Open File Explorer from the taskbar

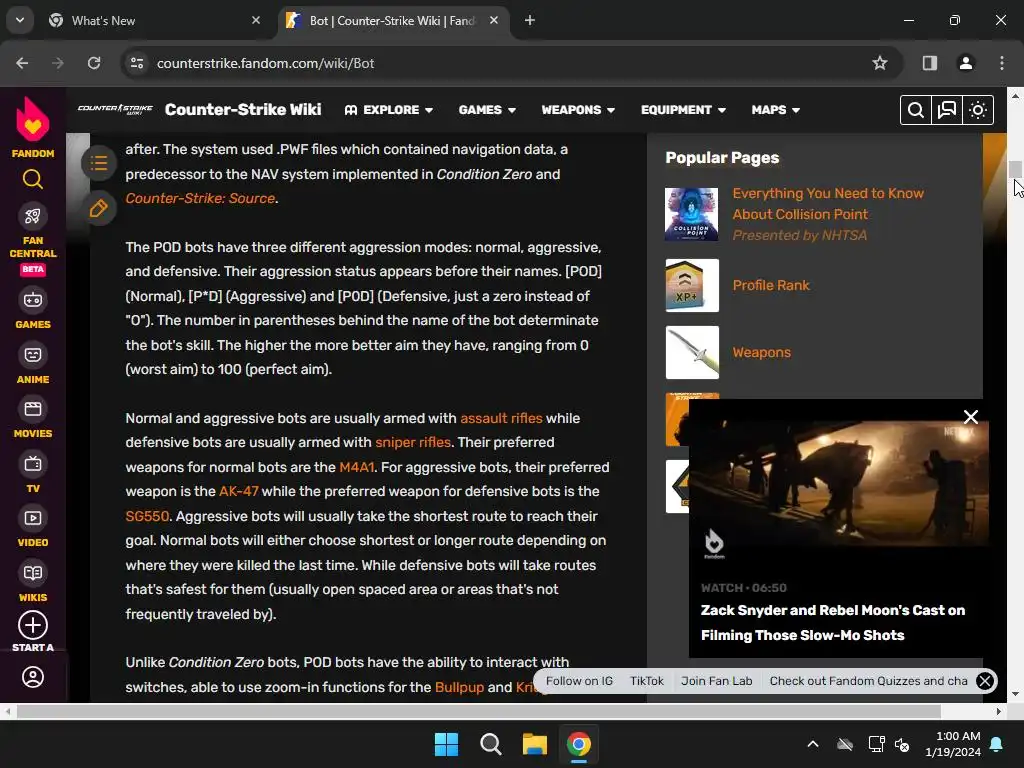click(x=534, y=744)
